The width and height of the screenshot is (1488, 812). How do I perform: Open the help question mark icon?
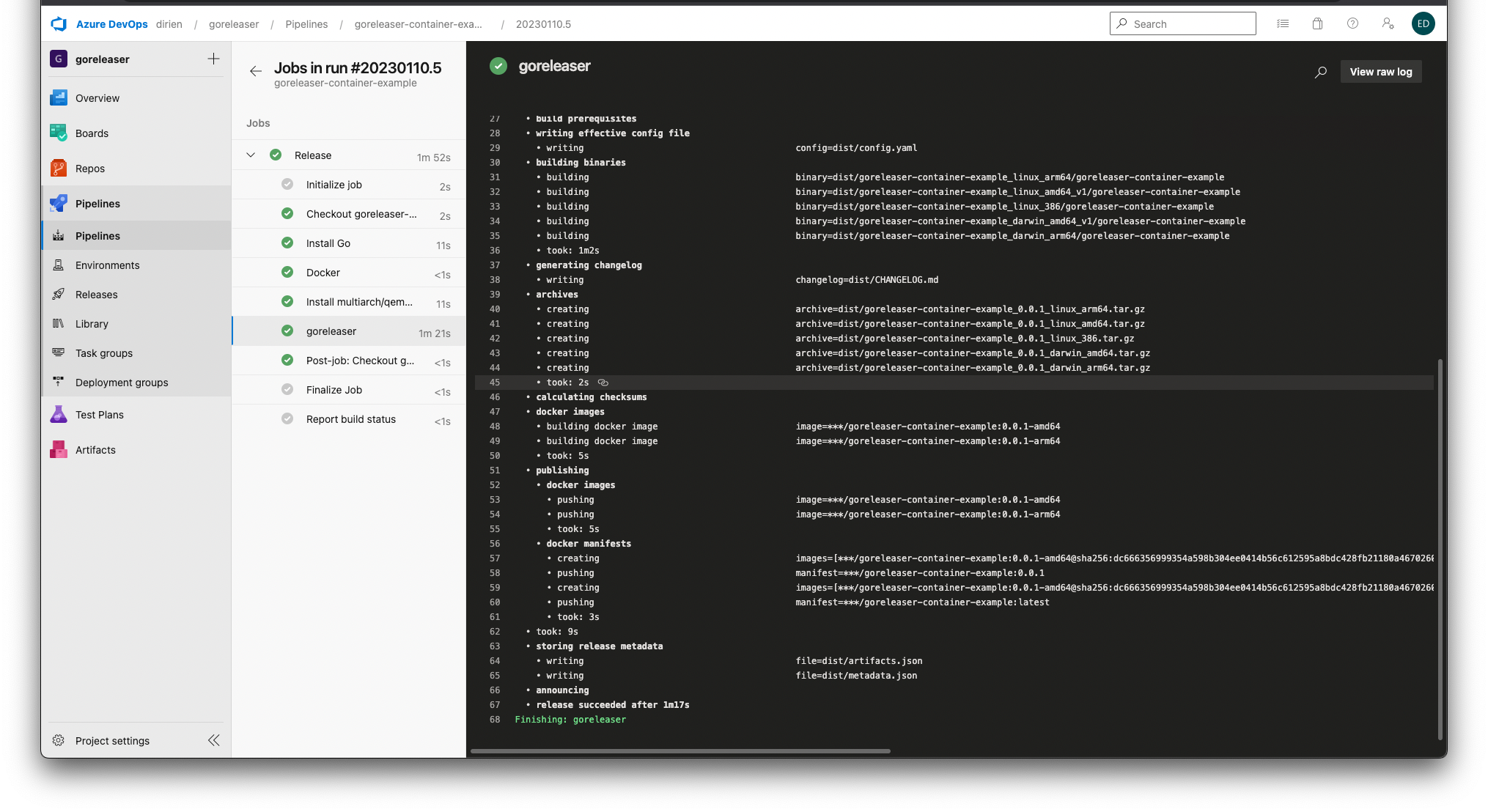[1352, 23]
